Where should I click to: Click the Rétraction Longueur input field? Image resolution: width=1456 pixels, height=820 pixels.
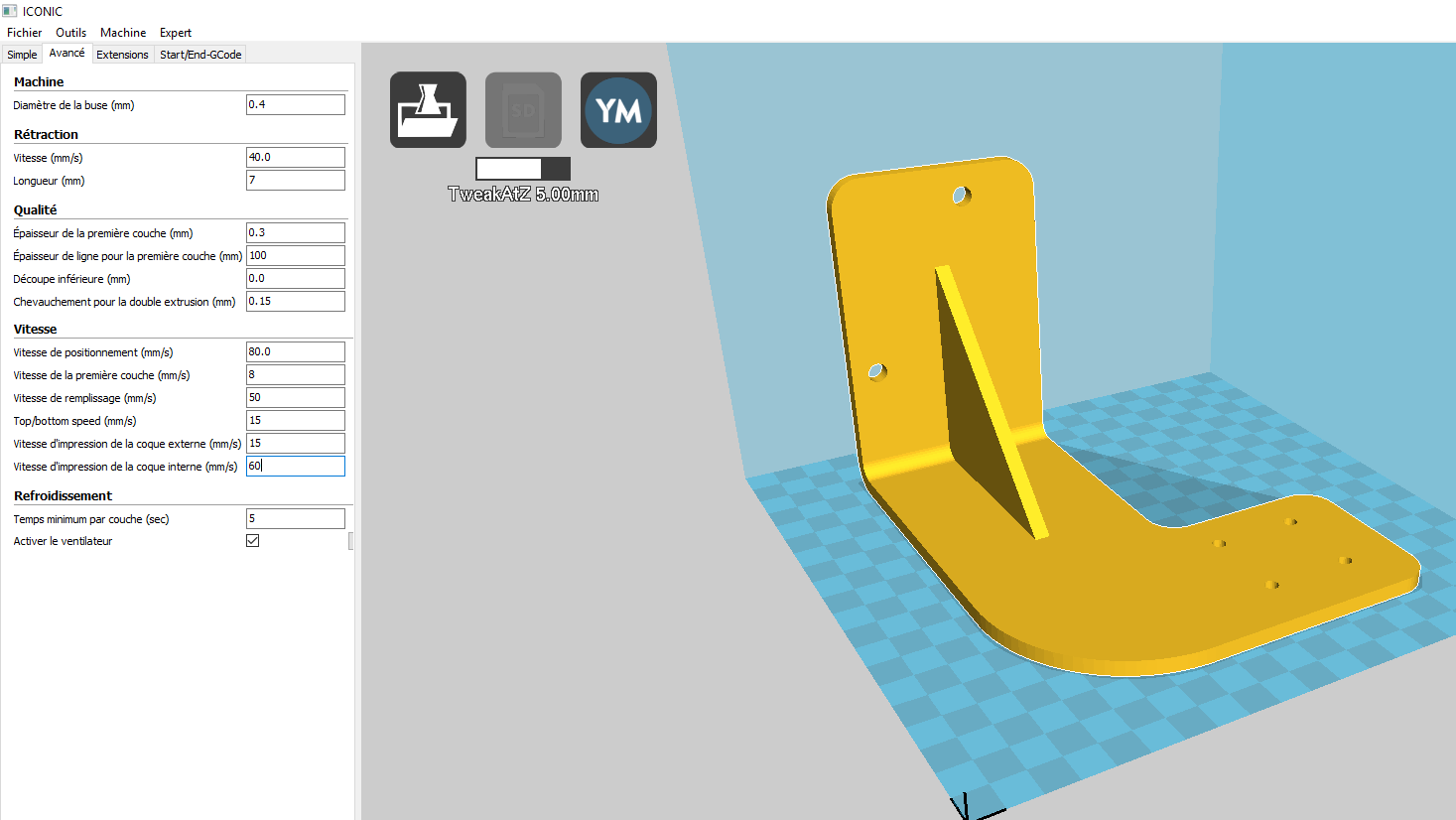tap(296, 180)
